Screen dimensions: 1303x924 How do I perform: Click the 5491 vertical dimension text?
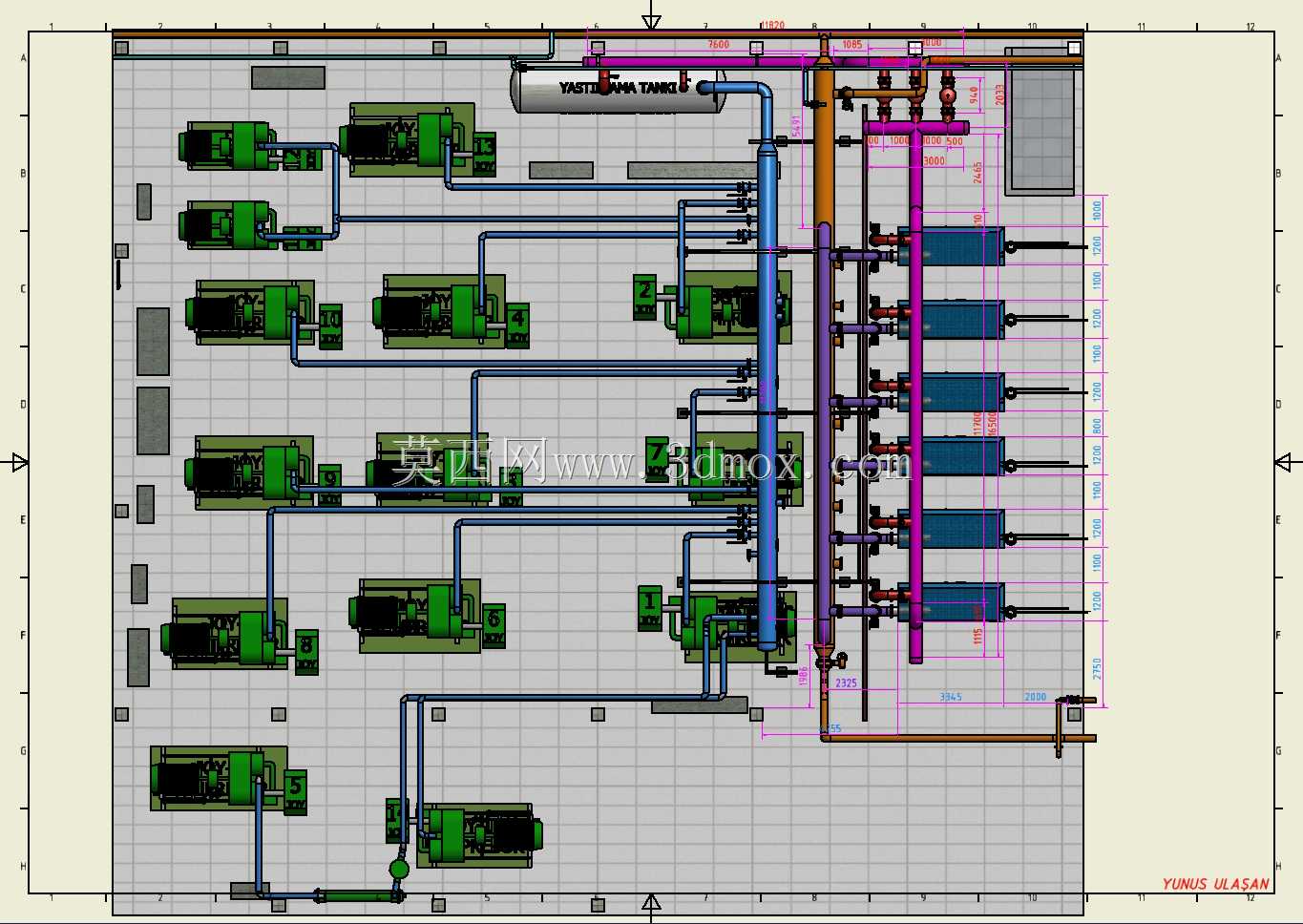[x=795, y=126]
